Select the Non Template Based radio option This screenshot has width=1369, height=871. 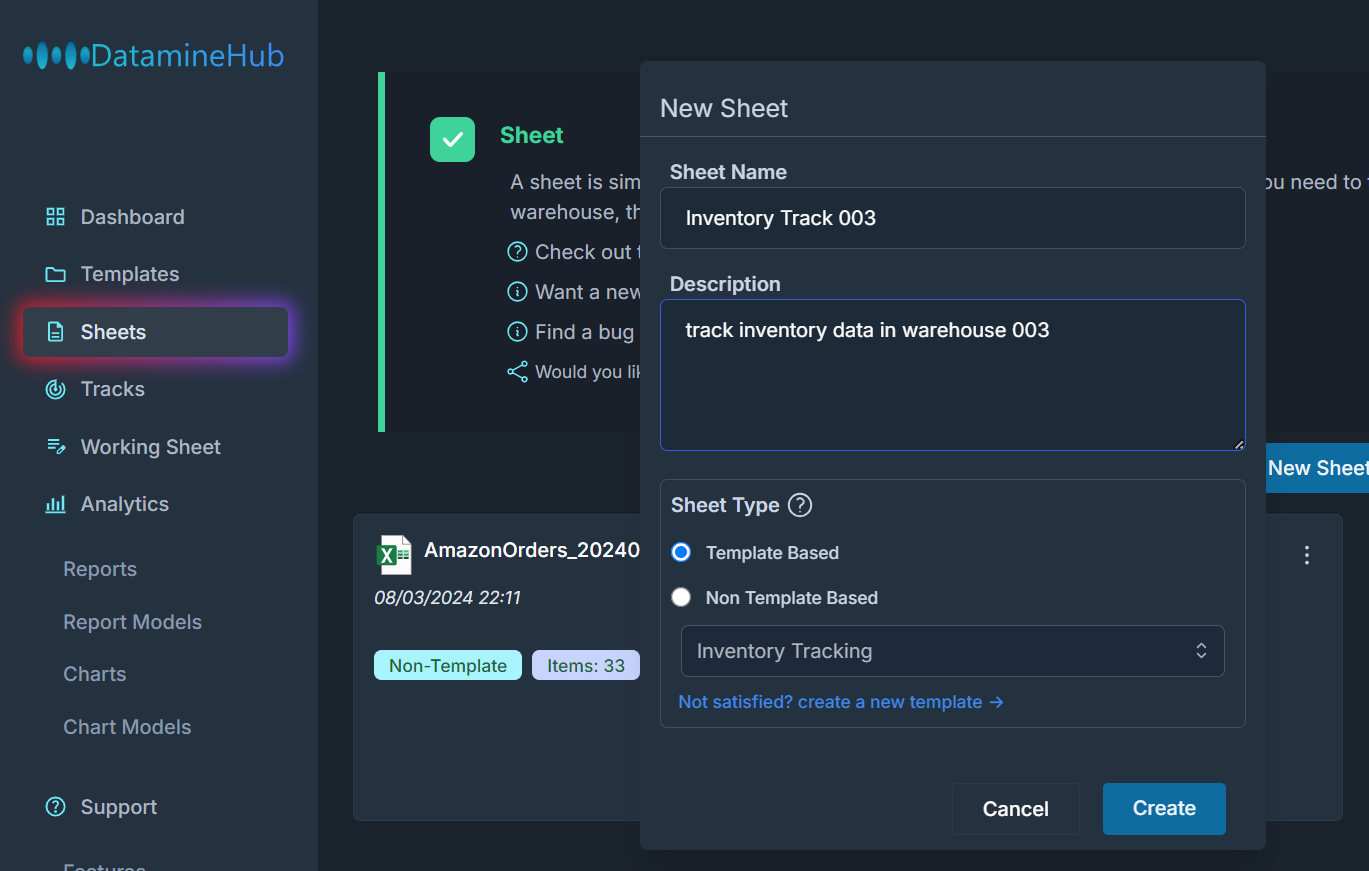tap(681, 597)
